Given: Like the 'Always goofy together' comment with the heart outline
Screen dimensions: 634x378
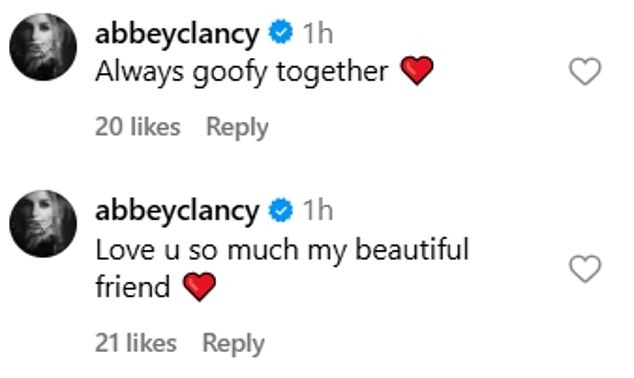Looking at the screenshot, I should click(x=585, y=72).
